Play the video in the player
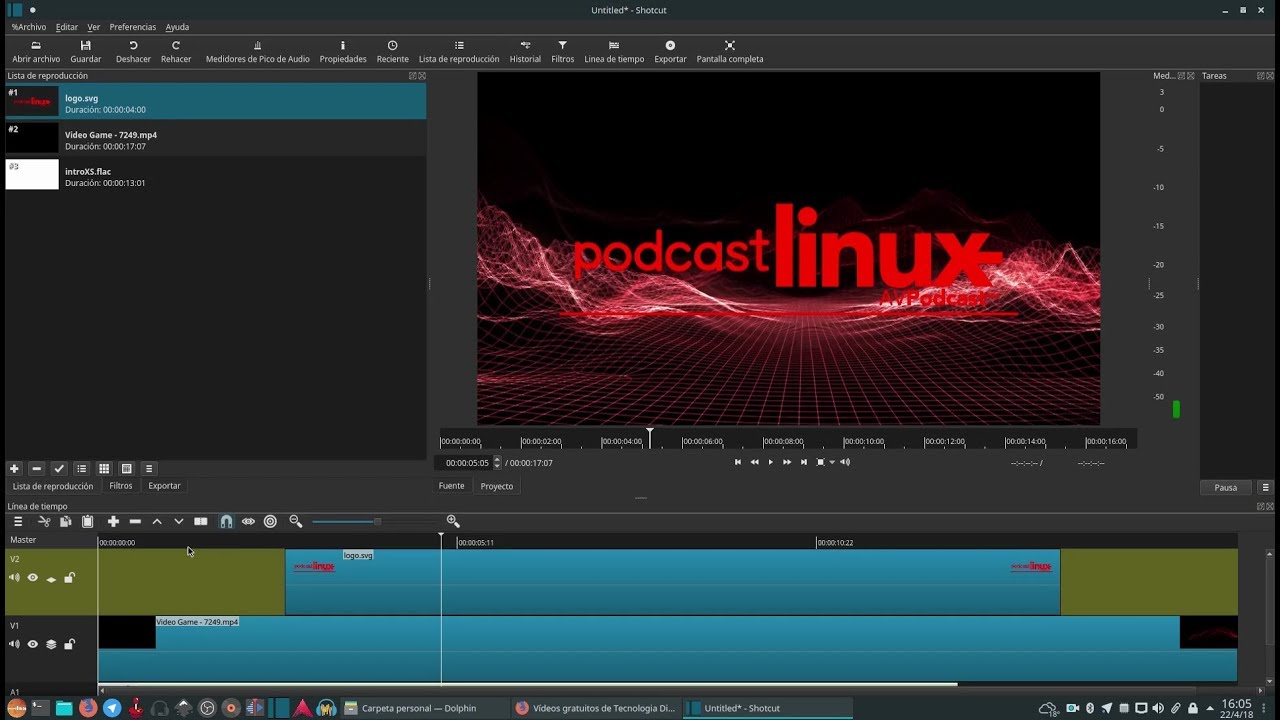This screenshot has width=1280, height=720. 770,462
